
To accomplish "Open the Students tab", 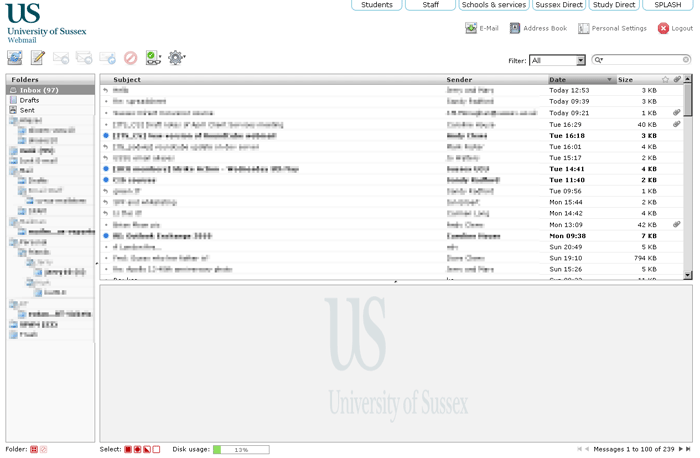I will coord(377,5).
